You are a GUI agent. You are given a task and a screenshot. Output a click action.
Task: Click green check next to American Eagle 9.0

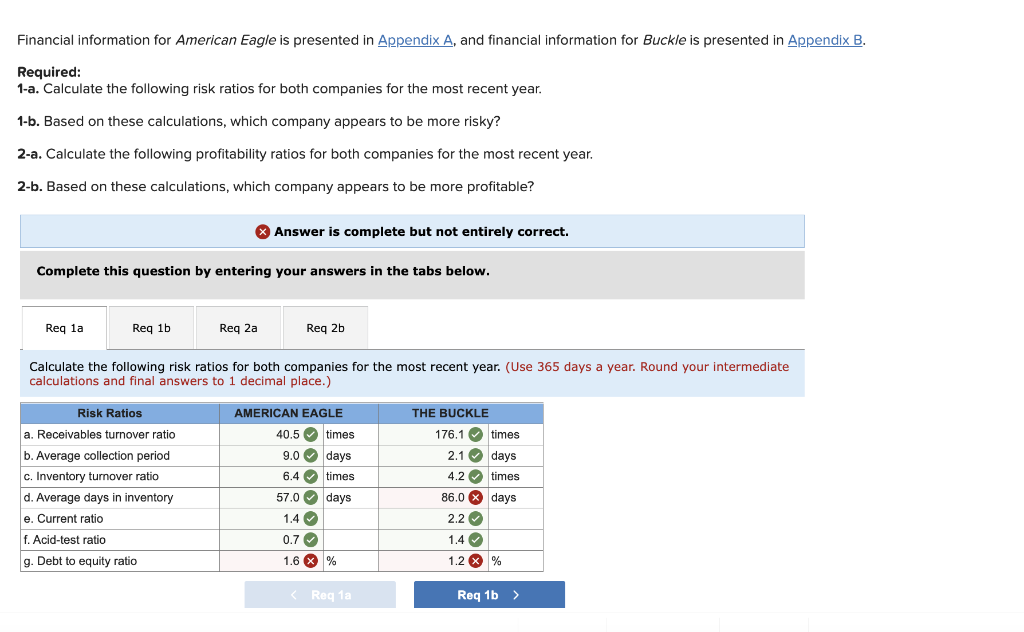click(311, 456)
